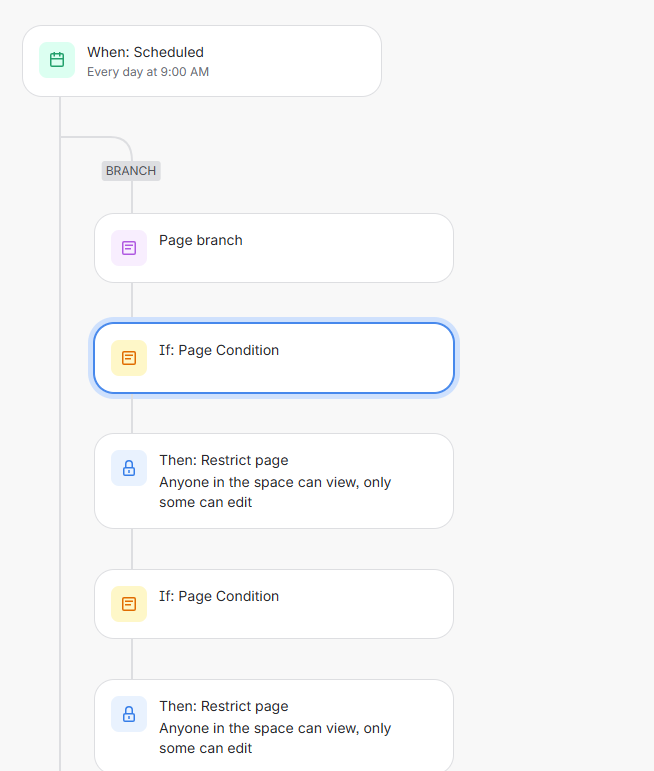
Task: Click the upper Restrict page permission description
Action: tap(275, 492)
